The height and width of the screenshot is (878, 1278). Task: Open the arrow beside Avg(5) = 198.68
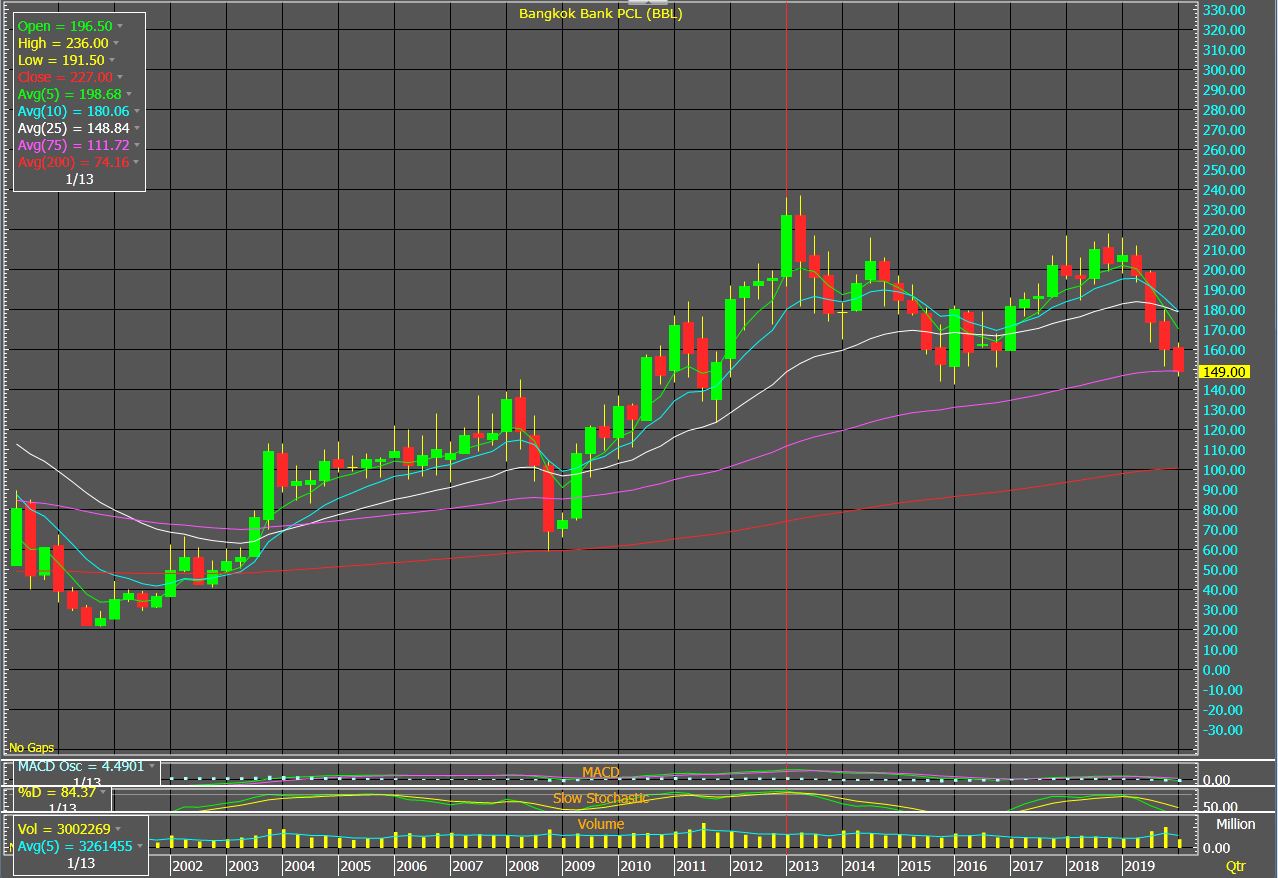point(129,95)
